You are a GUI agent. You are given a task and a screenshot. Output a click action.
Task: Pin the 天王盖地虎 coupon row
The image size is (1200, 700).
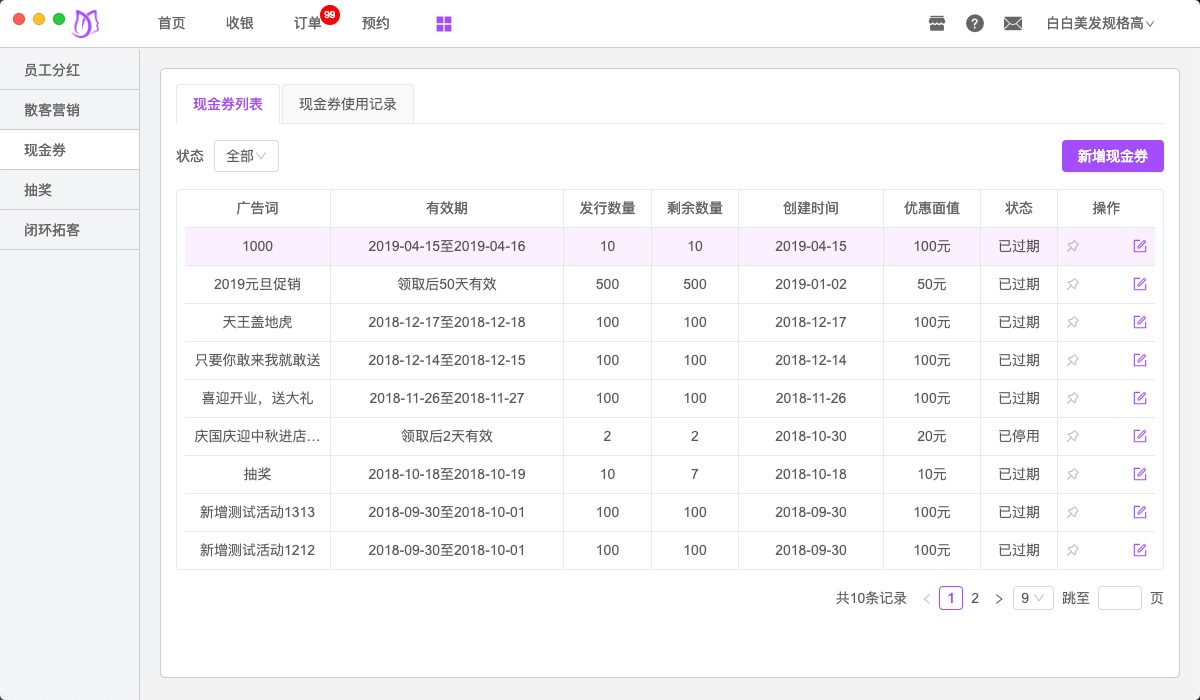[x=1073, y=322]
